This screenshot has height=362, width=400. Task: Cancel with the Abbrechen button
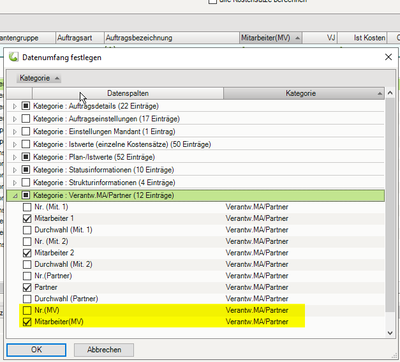point(104,350)
